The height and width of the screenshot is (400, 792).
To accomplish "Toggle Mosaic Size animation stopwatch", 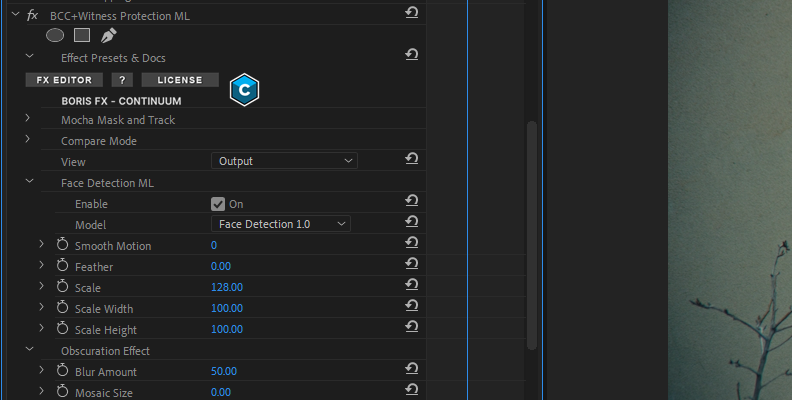I will tap(62, 391).
